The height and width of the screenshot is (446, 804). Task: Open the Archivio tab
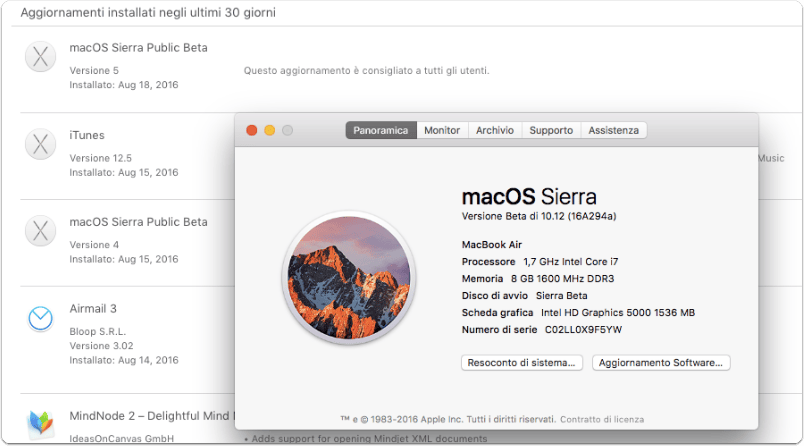click(x=495, y=130)
